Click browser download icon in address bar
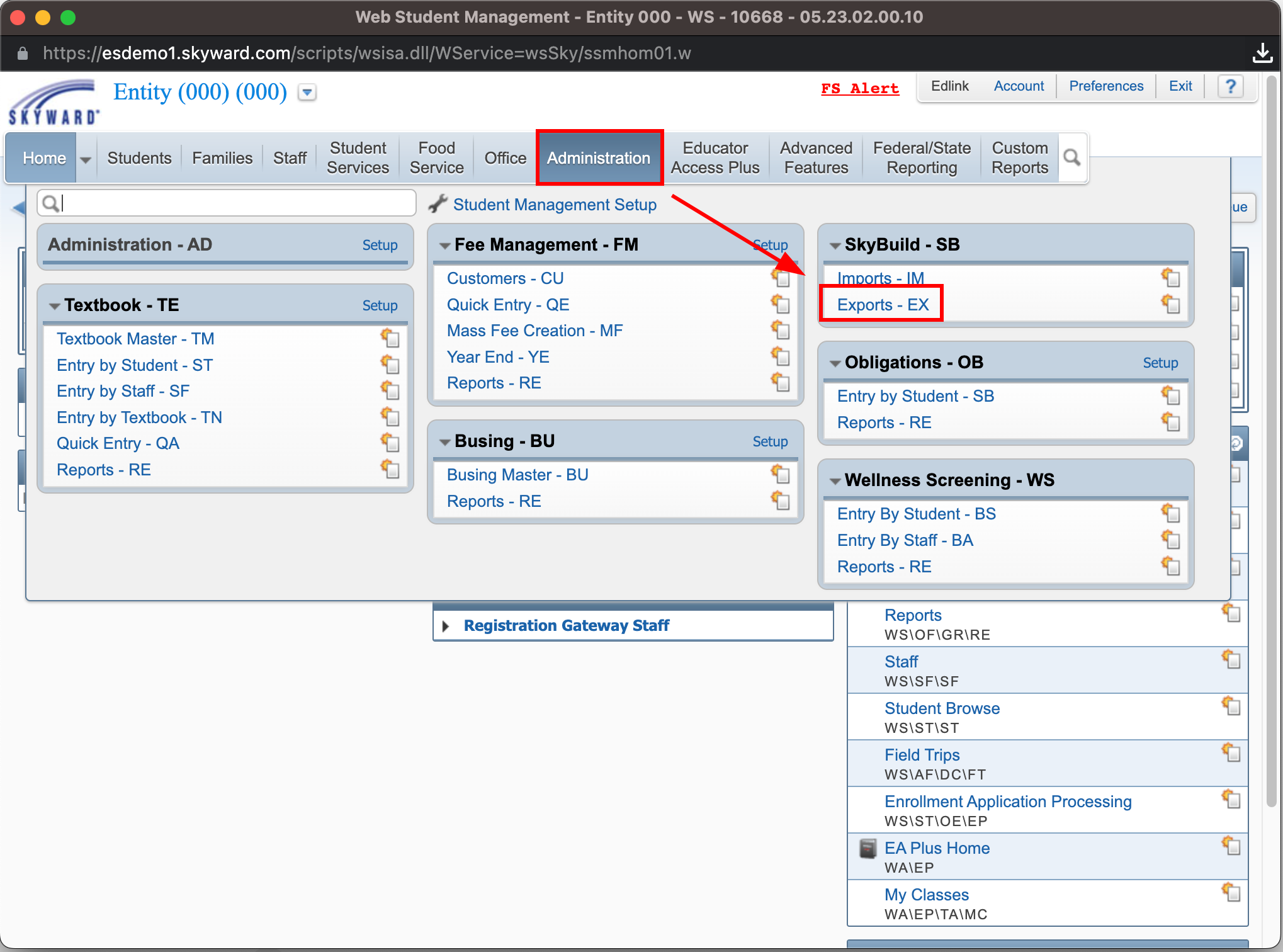Screen dimensions: 1283x952 click(1262, 54)
